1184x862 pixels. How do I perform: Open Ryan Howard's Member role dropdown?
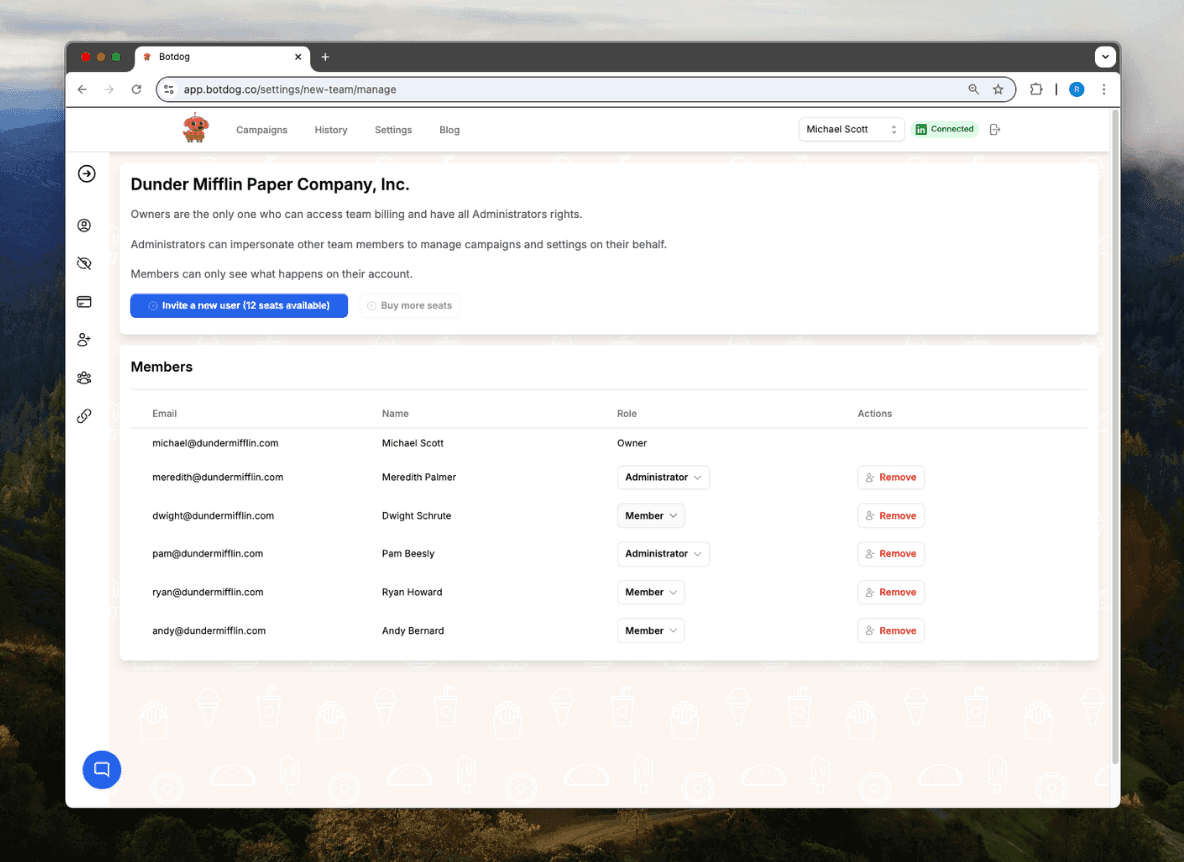point(651,592)
